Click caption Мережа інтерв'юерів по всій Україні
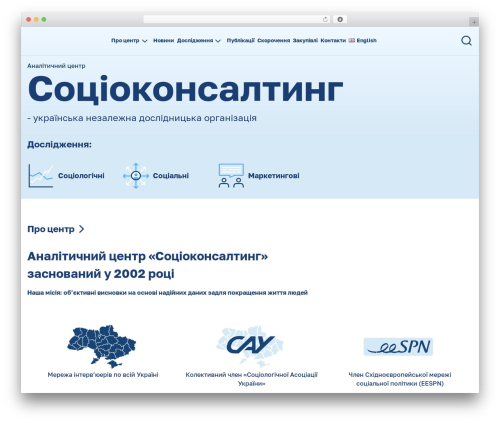Screen dimensions: 500x423 tap(103, 375)
